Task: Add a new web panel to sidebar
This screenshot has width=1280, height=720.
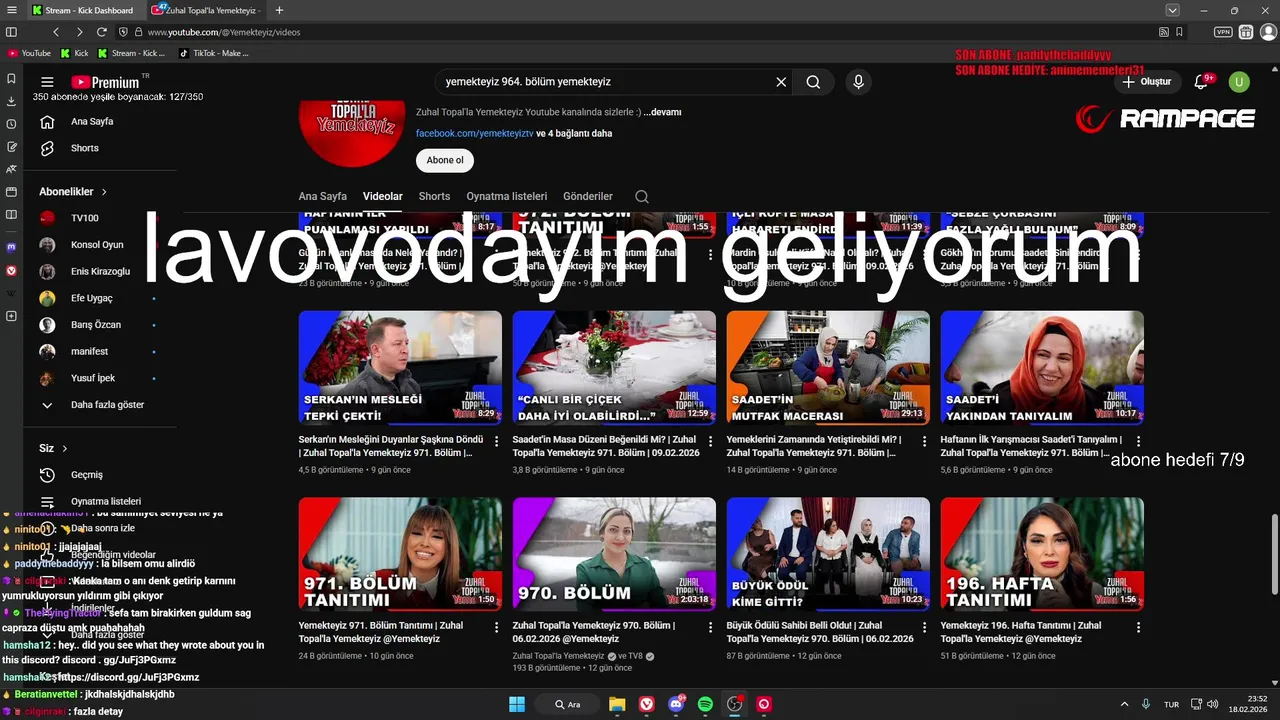Action: pos(11,316)
